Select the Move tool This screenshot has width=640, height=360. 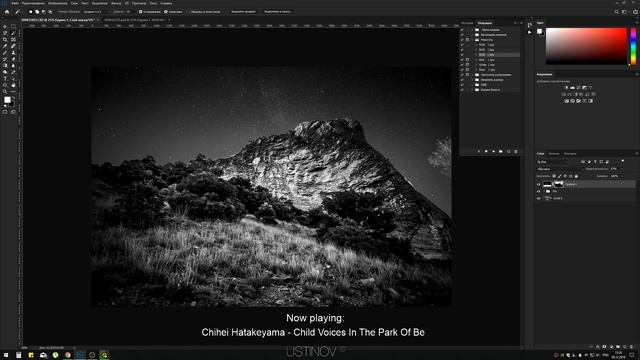pyautogui.click(x=5, y=27)
